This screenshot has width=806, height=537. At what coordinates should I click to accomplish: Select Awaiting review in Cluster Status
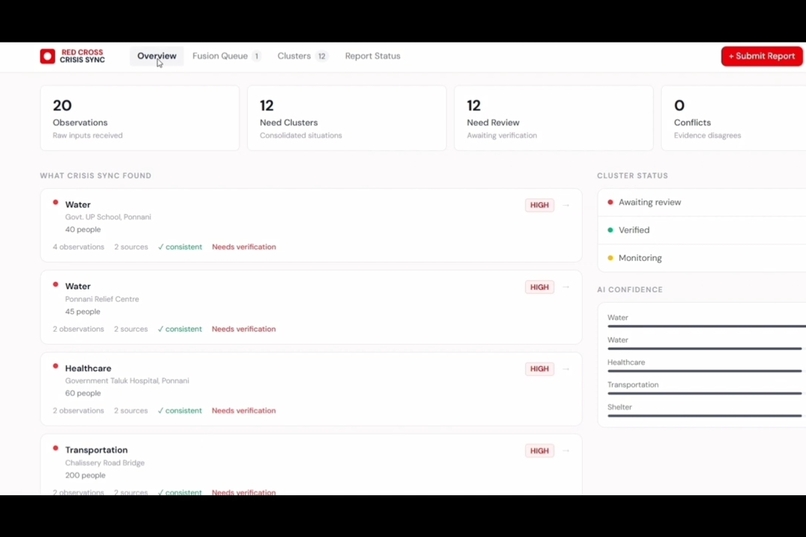coord(702,202)
